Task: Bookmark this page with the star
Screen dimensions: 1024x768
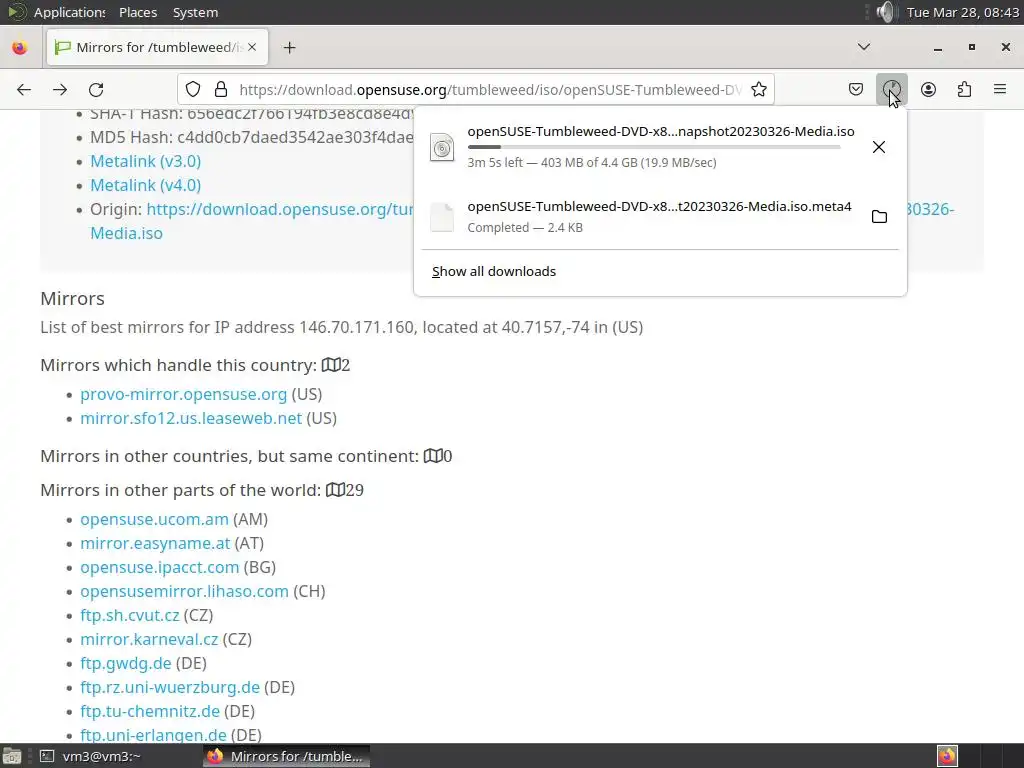Action: (759, 89)
